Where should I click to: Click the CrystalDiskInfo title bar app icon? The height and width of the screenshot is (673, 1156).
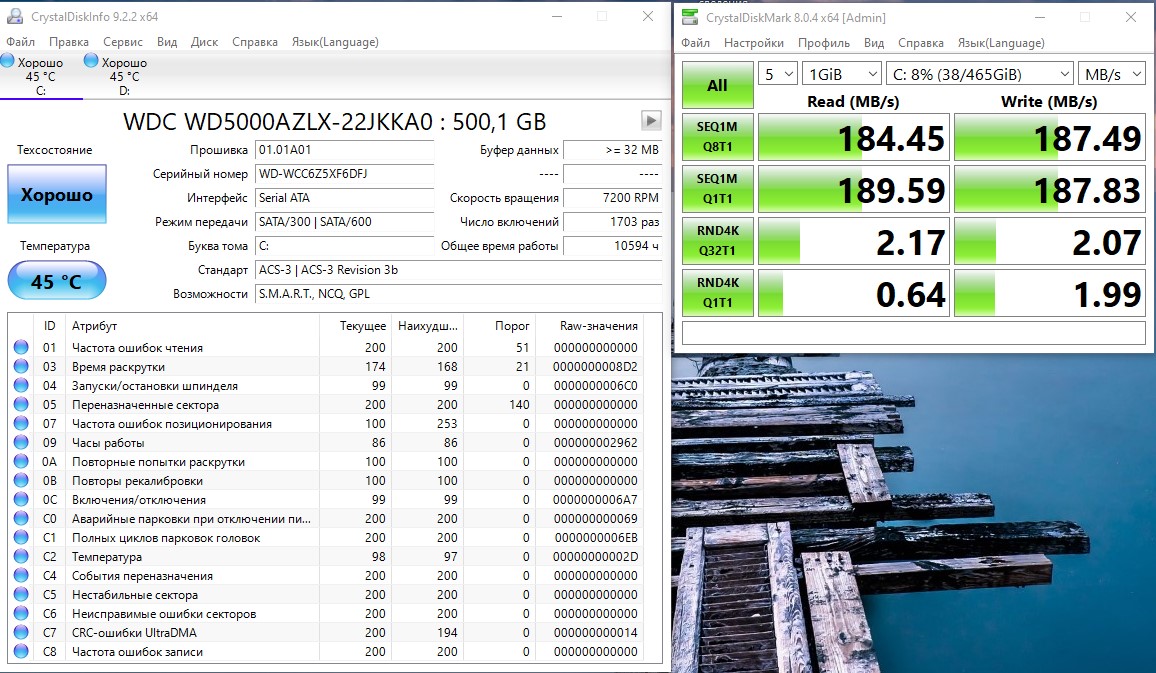[14, 16]
